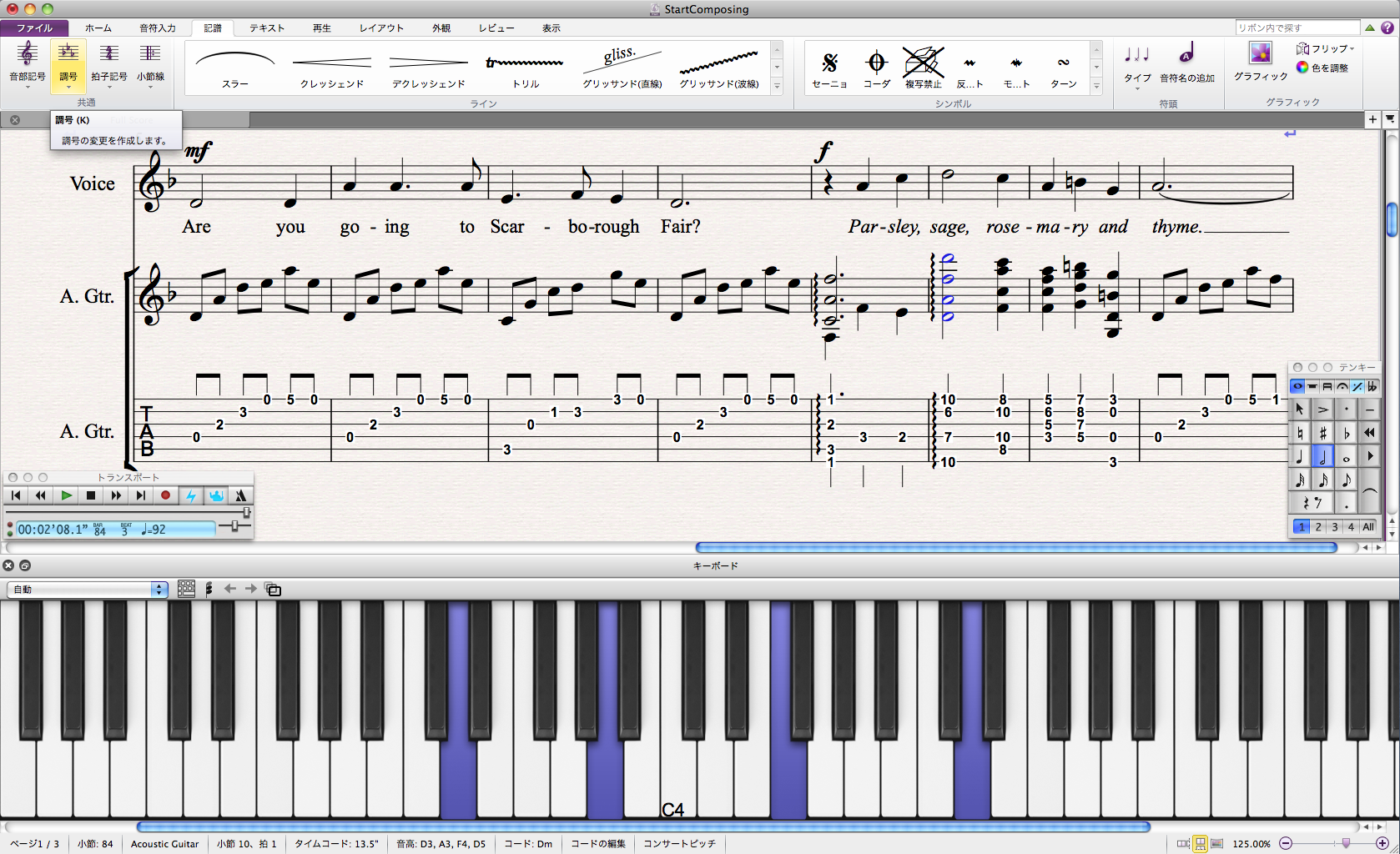Insert the Coda (コーダ) symbol

click(x=876, y=68)
